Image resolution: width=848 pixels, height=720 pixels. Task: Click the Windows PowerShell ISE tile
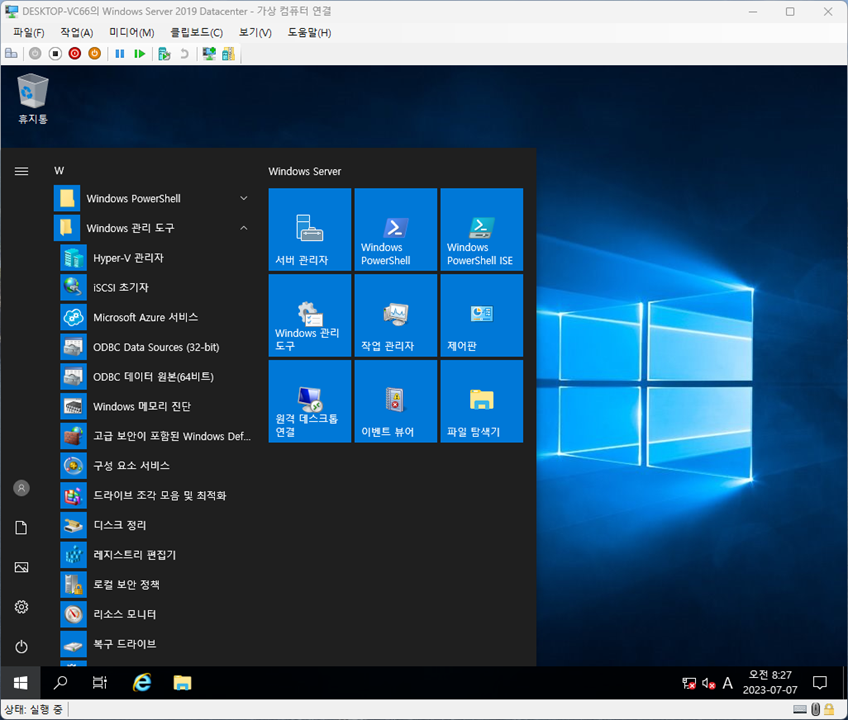[482, 229]
